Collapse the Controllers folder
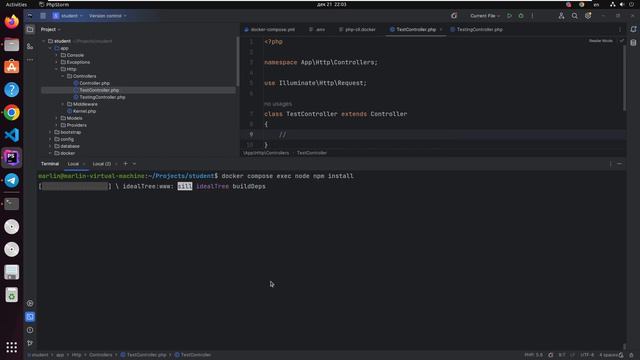The image size is (640, 360). pos(63,76)
